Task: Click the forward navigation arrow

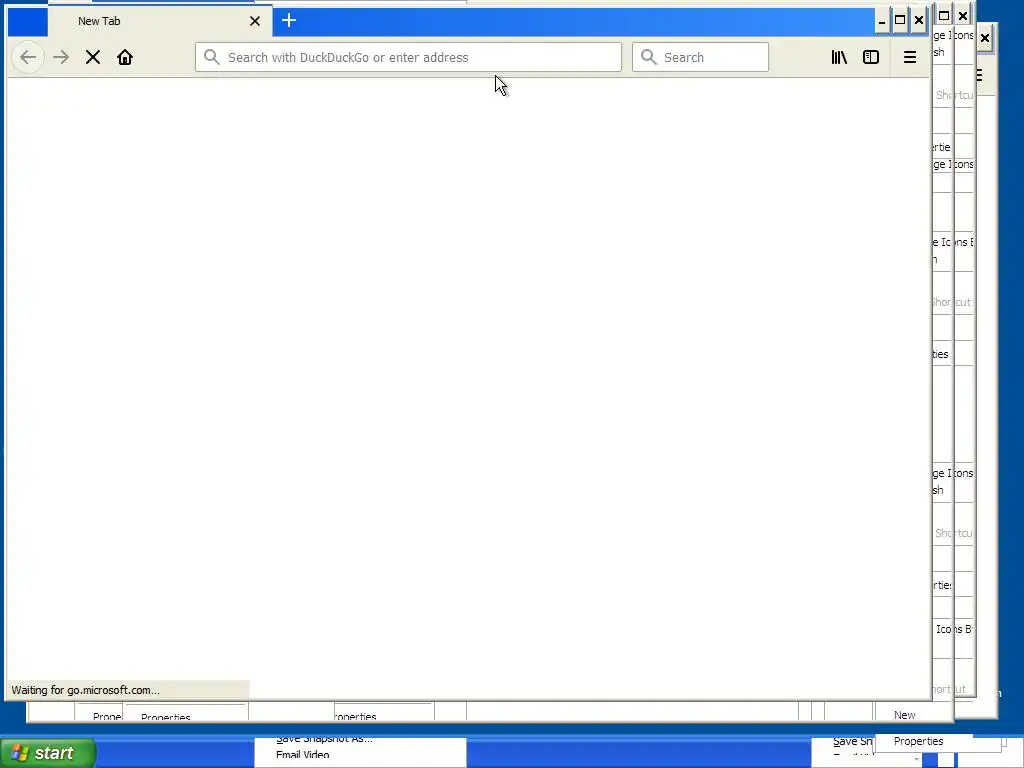Action: coord(61,57)
